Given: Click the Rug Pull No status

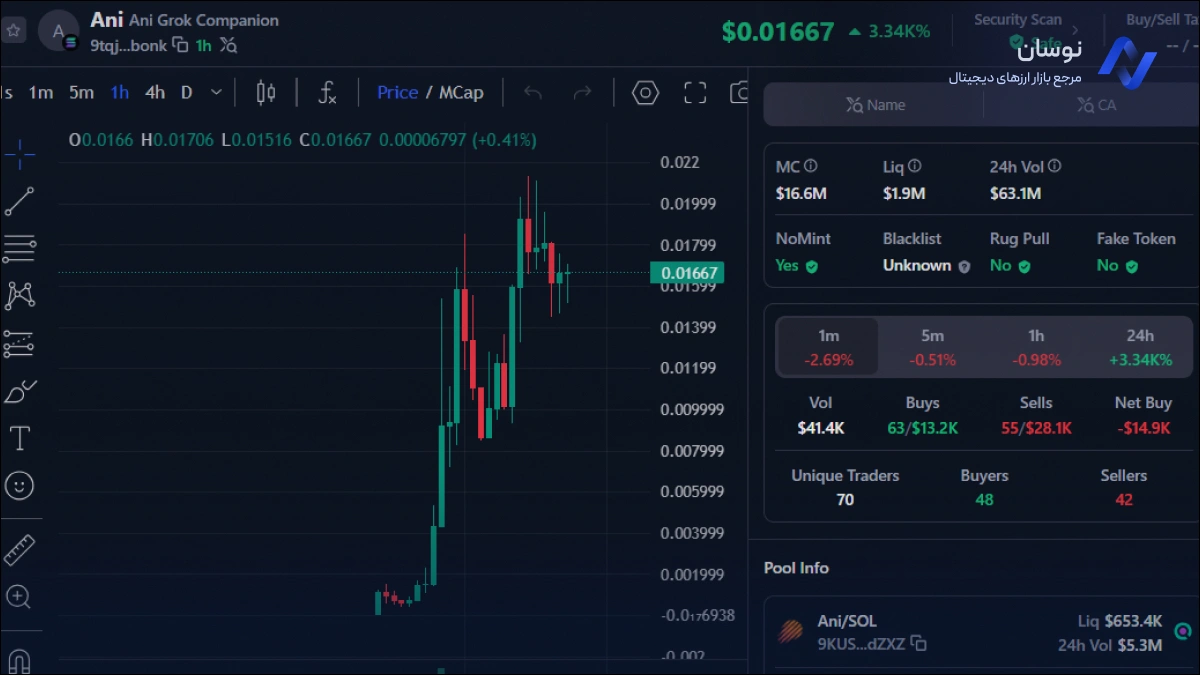Looking at the screenshot, I should pyautogui.click(x=1010, y=266).
